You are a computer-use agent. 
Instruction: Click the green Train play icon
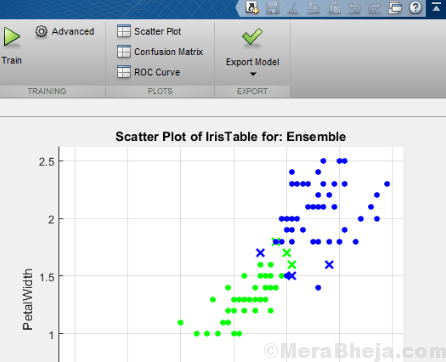[x=12, y=37]
